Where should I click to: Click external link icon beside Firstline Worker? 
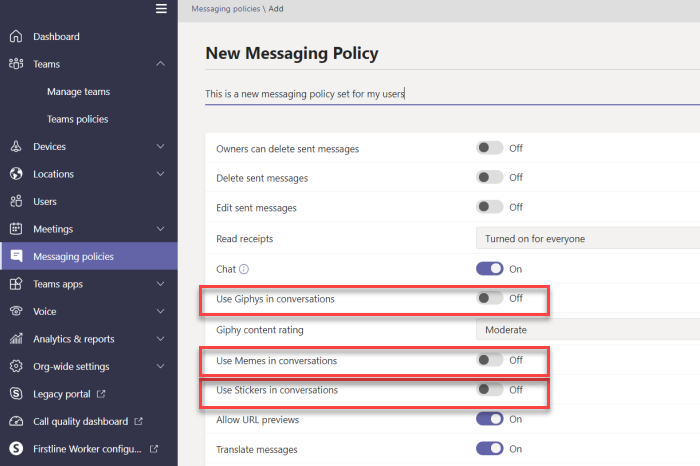[154, 449]
